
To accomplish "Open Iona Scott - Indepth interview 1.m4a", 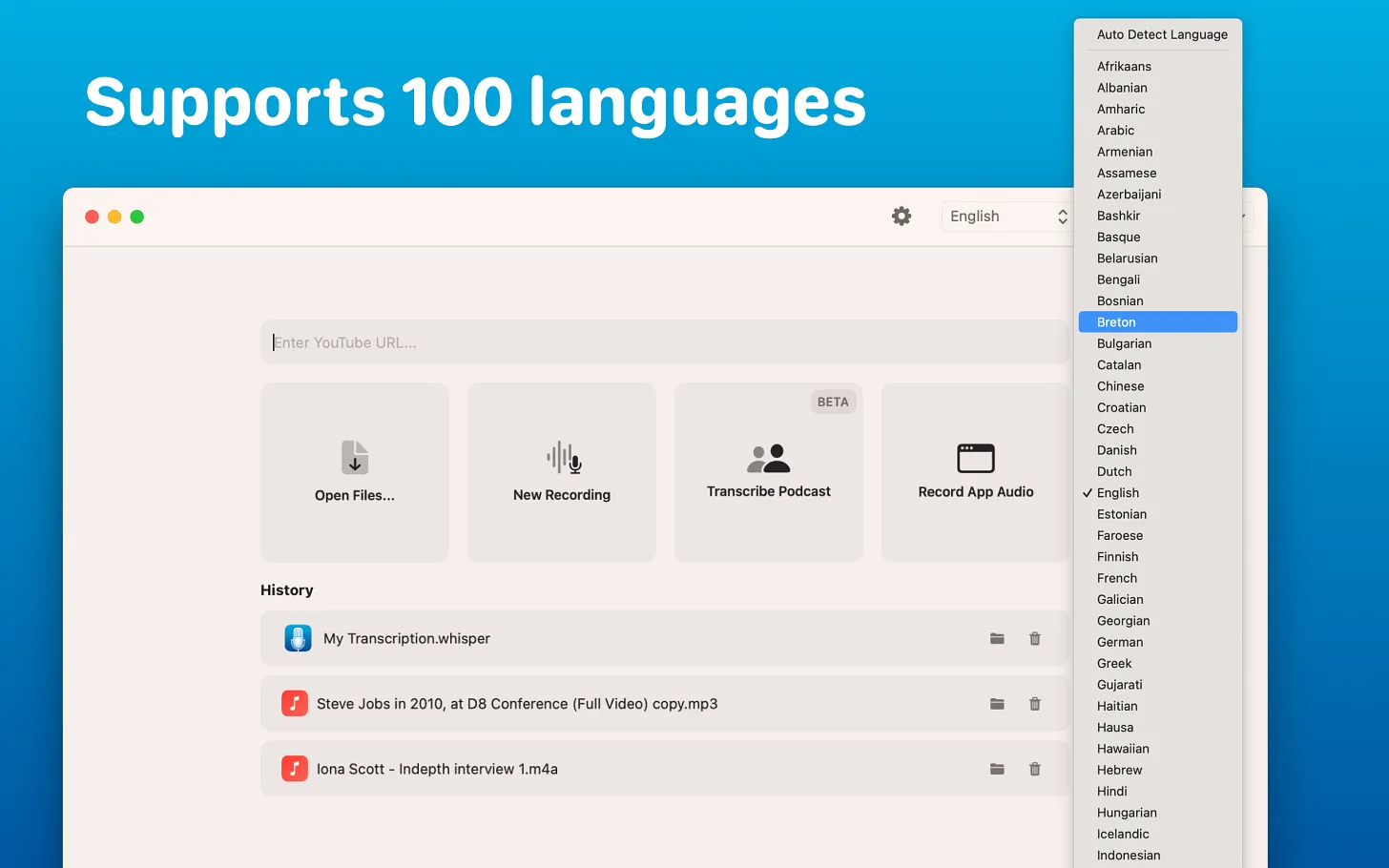I will coord(665,769).
